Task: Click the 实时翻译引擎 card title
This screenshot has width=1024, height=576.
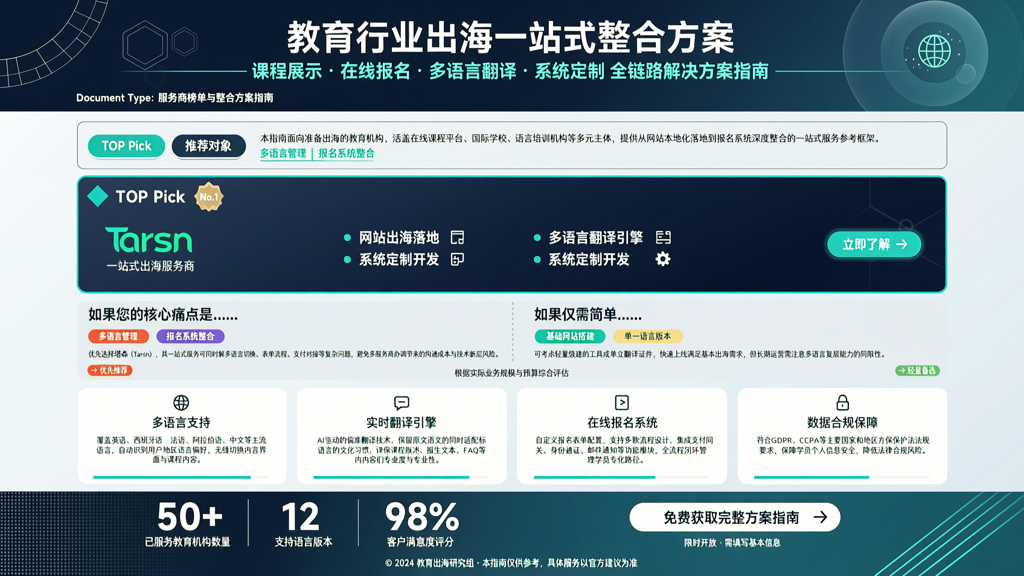Action: pyautogui.click(x=401, y=423)
